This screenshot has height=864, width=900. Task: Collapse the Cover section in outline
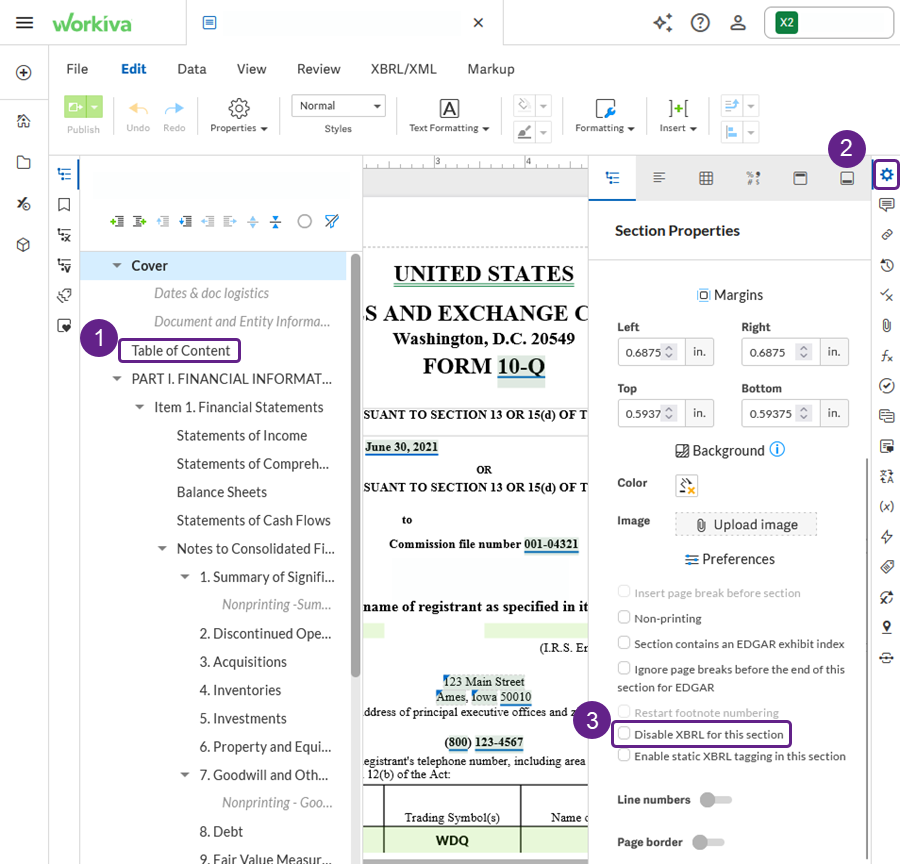(x=117, y=265)
